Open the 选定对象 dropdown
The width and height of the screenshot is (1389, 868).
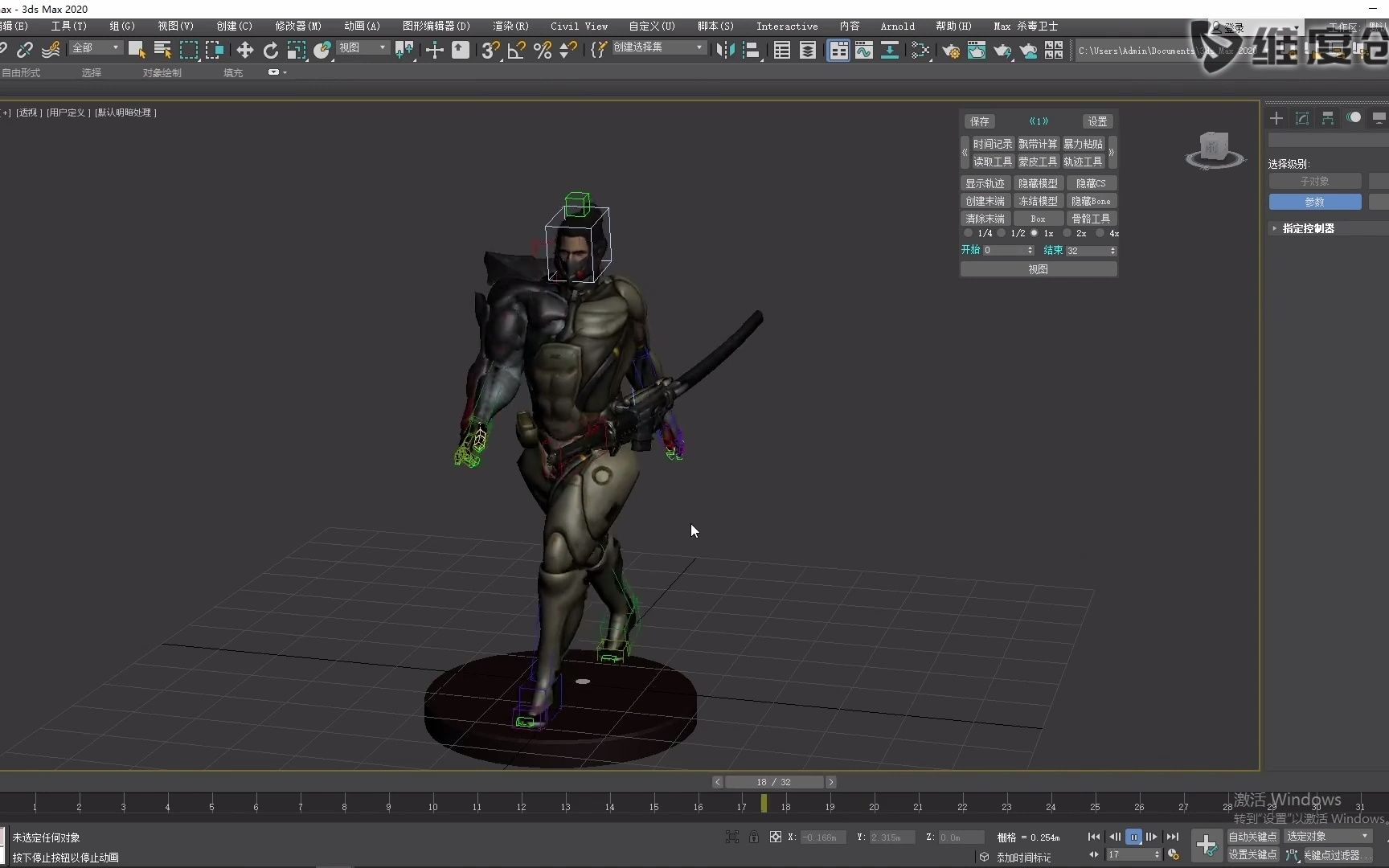(1327, 837)
